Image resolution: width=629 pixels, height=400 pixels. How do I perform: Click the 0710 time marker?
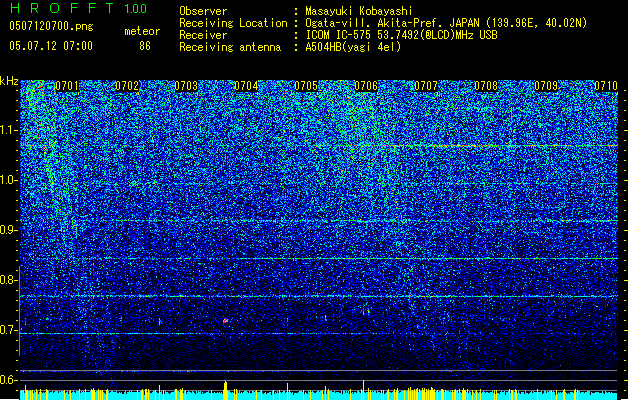pyautogui.click(x=606, y=86)
